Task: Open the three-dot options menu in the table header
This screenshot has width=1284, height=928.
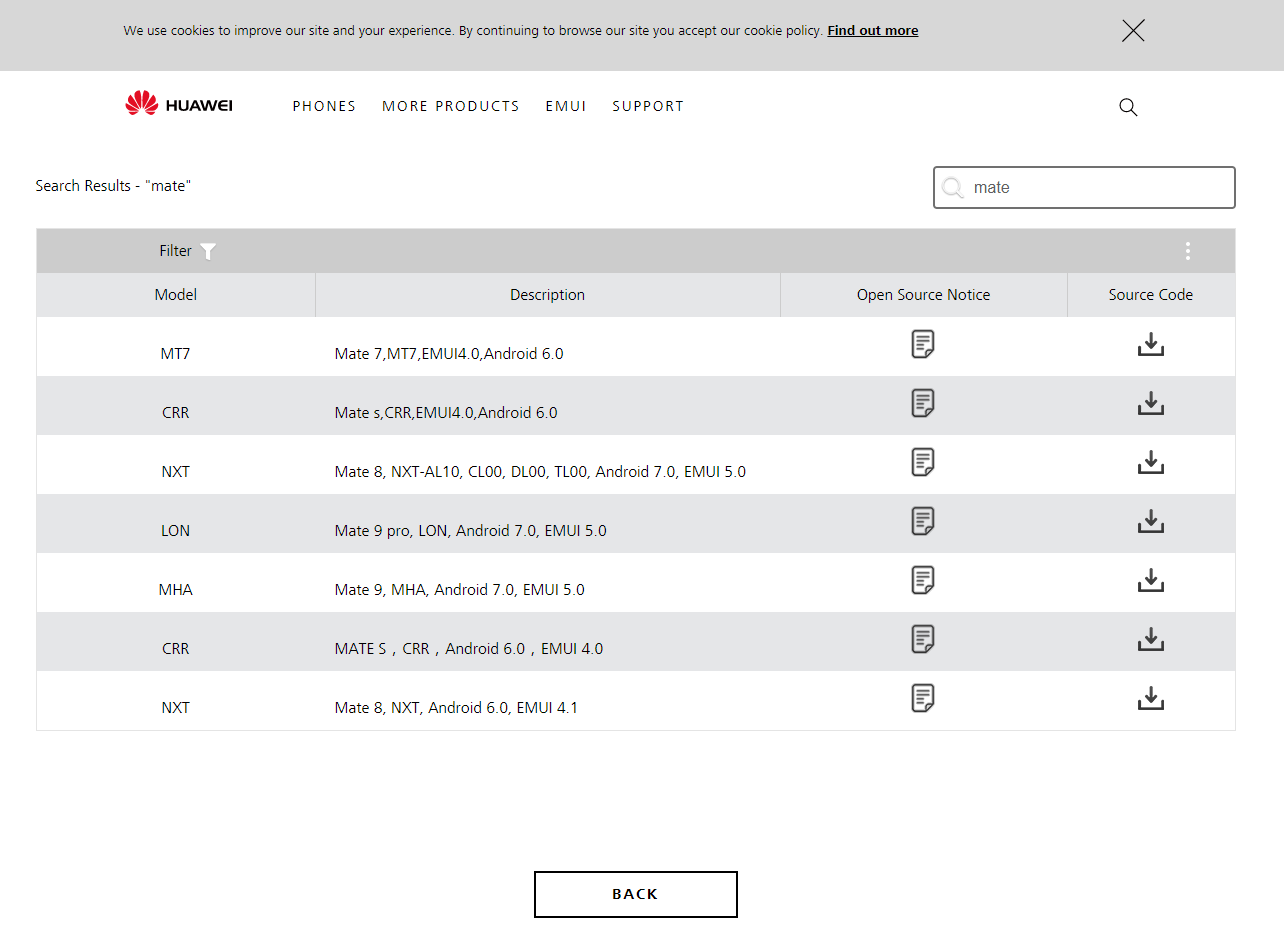Action: [x=1187, y=251]
